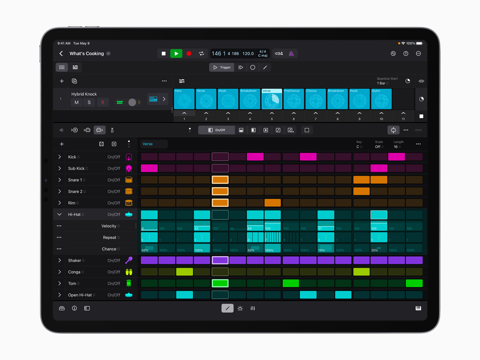Toggle the purple metronome icon
The image size is (480, 360).
click(x=291, y=54)
